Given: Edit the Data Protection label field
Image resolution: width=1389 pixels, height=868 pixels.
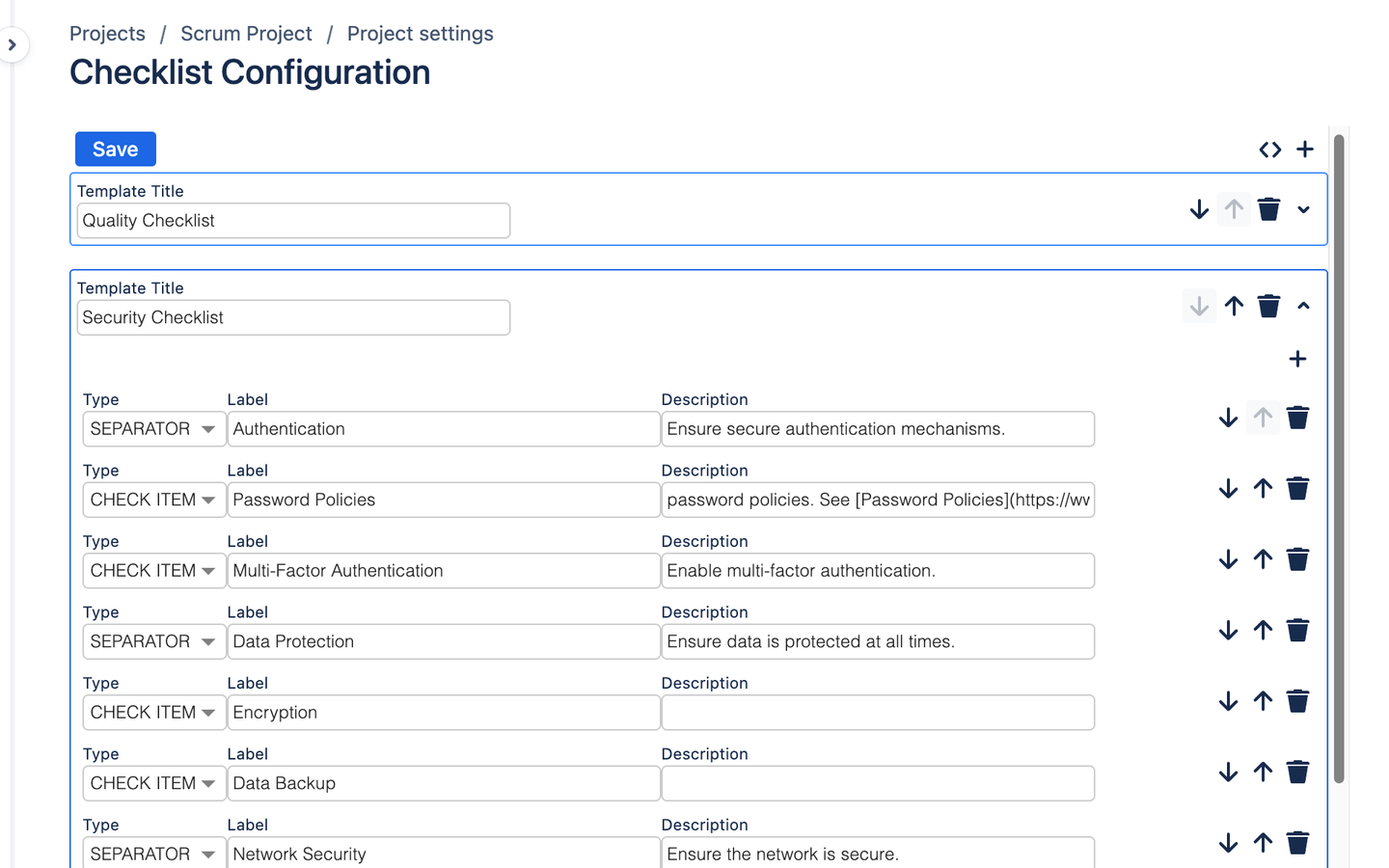Looking at the screenshot, I should coord(444,641).
